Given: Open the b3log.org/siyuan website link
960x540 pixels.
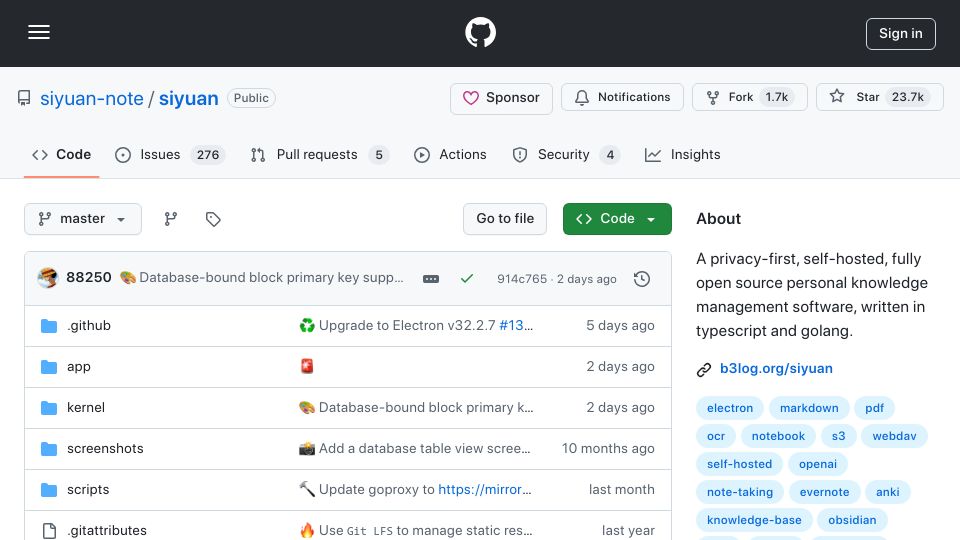Looking at the screenshot, I should (x=776, y=369).
